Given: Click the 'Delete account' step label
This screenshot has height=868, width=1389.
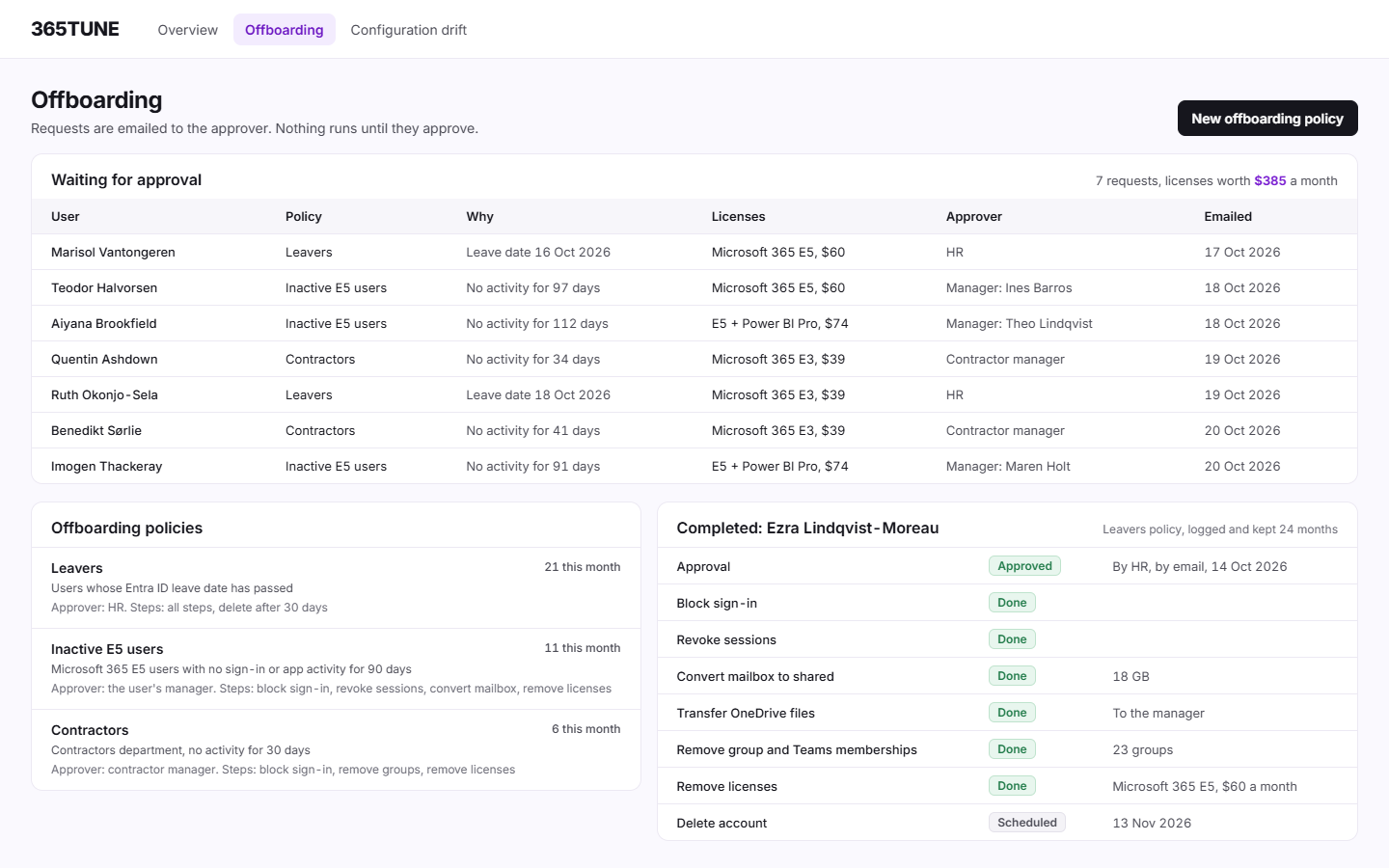Looking at the screenshot, I should click(722, 823).
